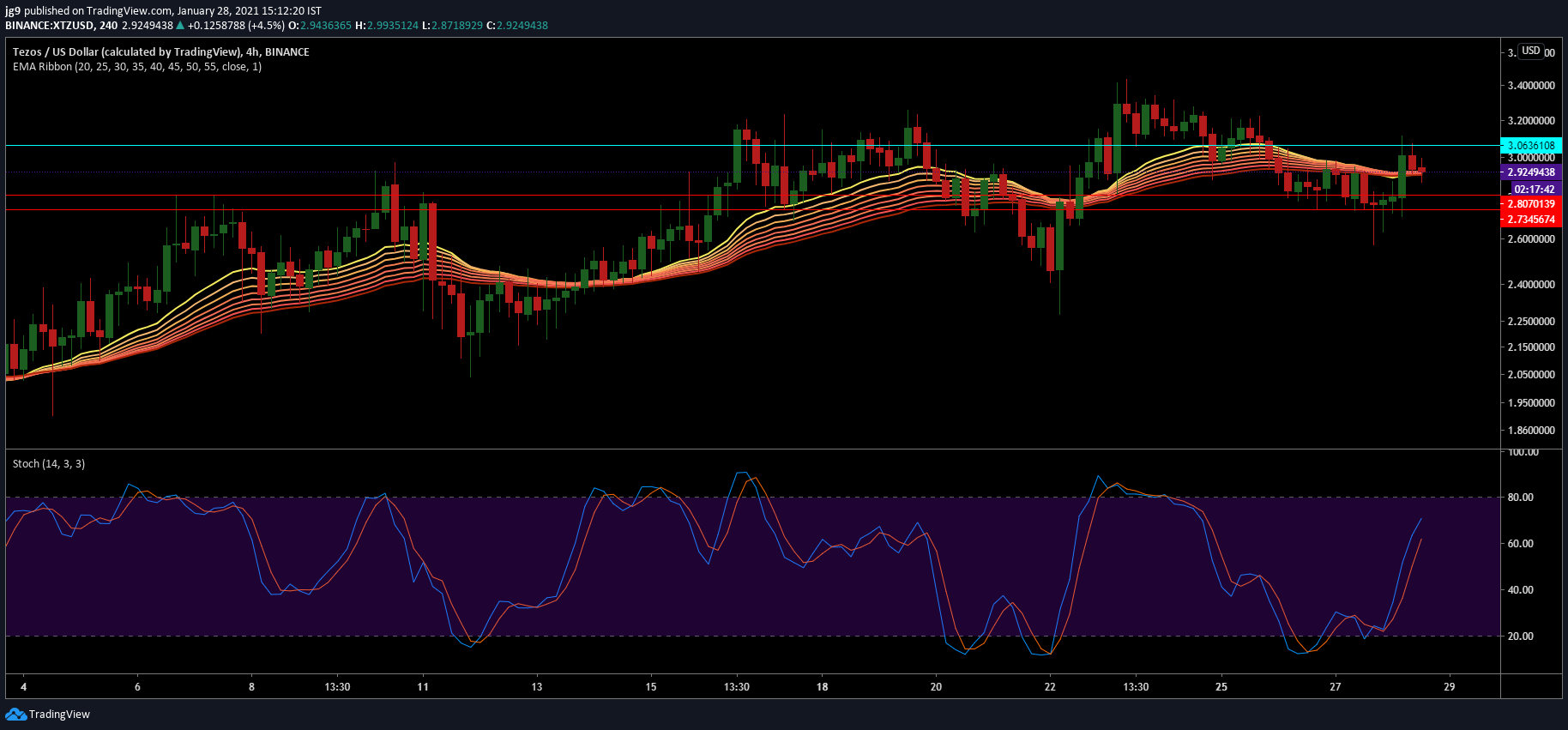The height and width of the screenshot is (730, 1568).
Task: Click date label 13 on time axis
Action: click(x=537, y=687)
